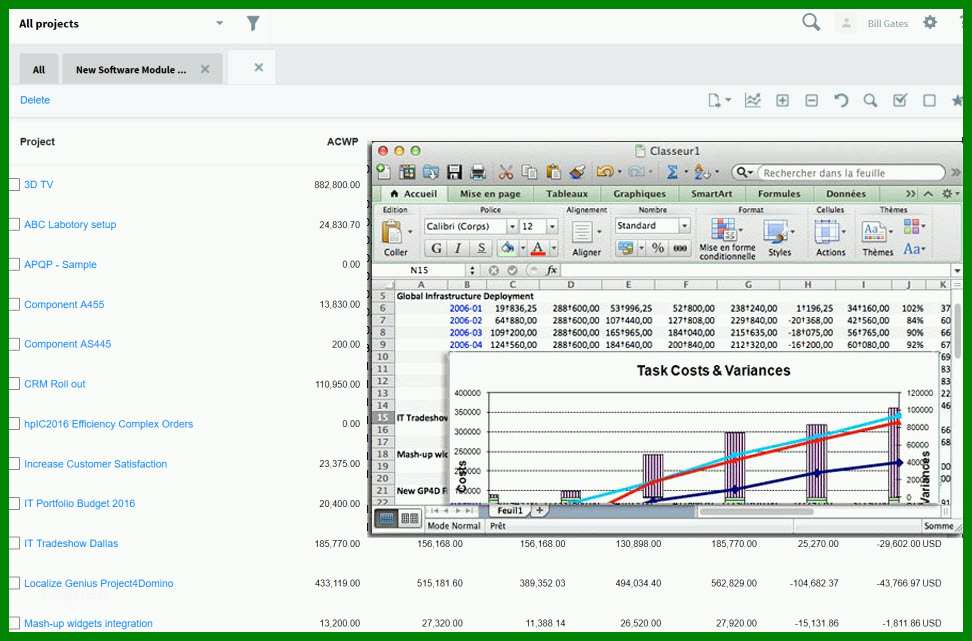Click the magnifier icon in the project toolbar
972x641 pixels.
[x=870, y=100]
